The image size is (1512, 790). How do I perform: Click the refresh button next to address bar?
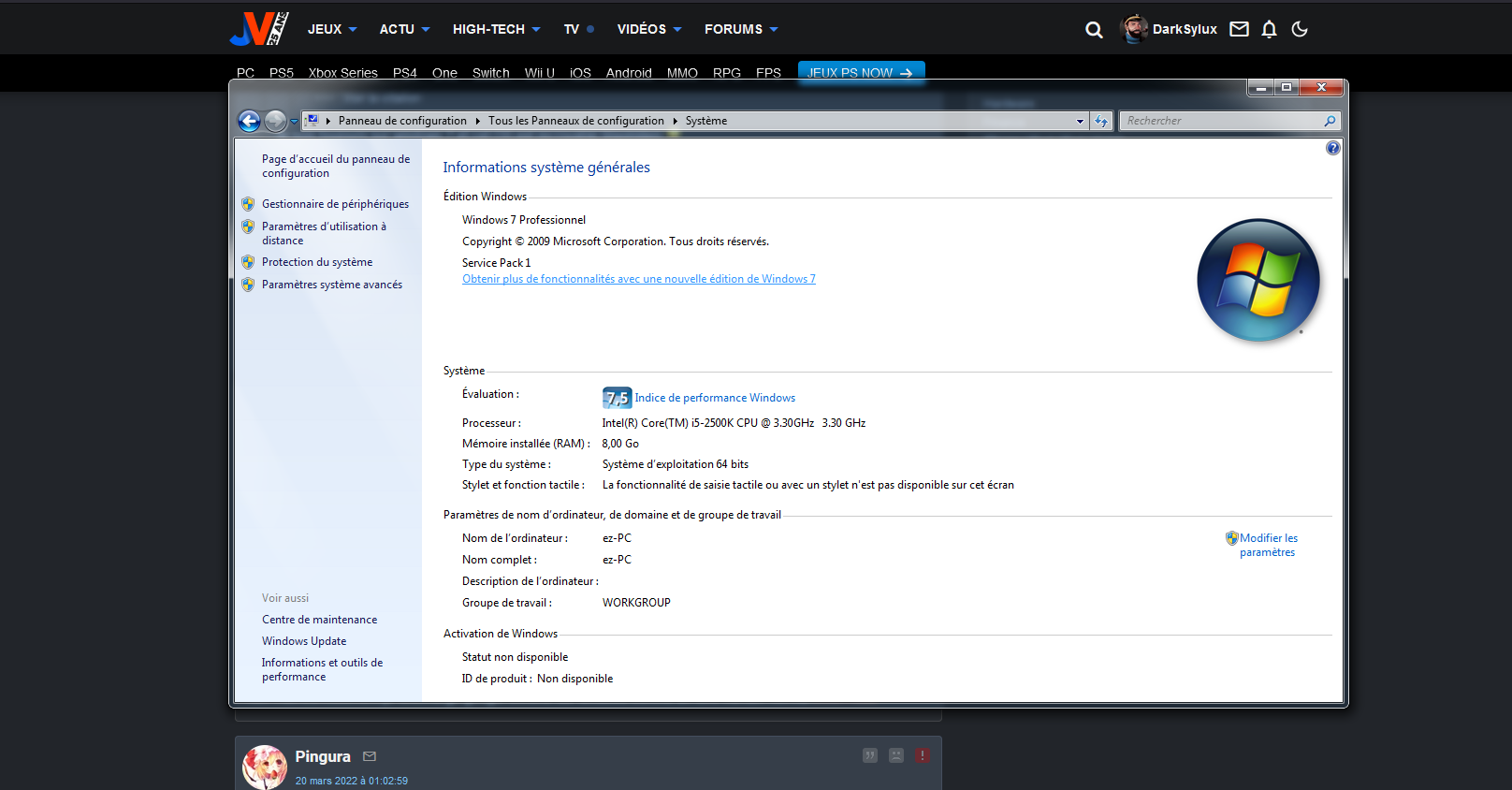[x=1101, y=121]
